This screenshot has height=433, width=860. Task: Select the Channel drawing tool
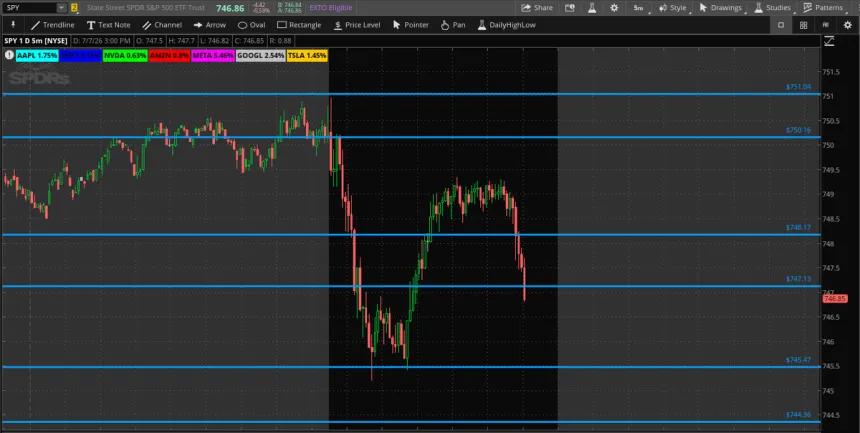[x=162, y=25]
